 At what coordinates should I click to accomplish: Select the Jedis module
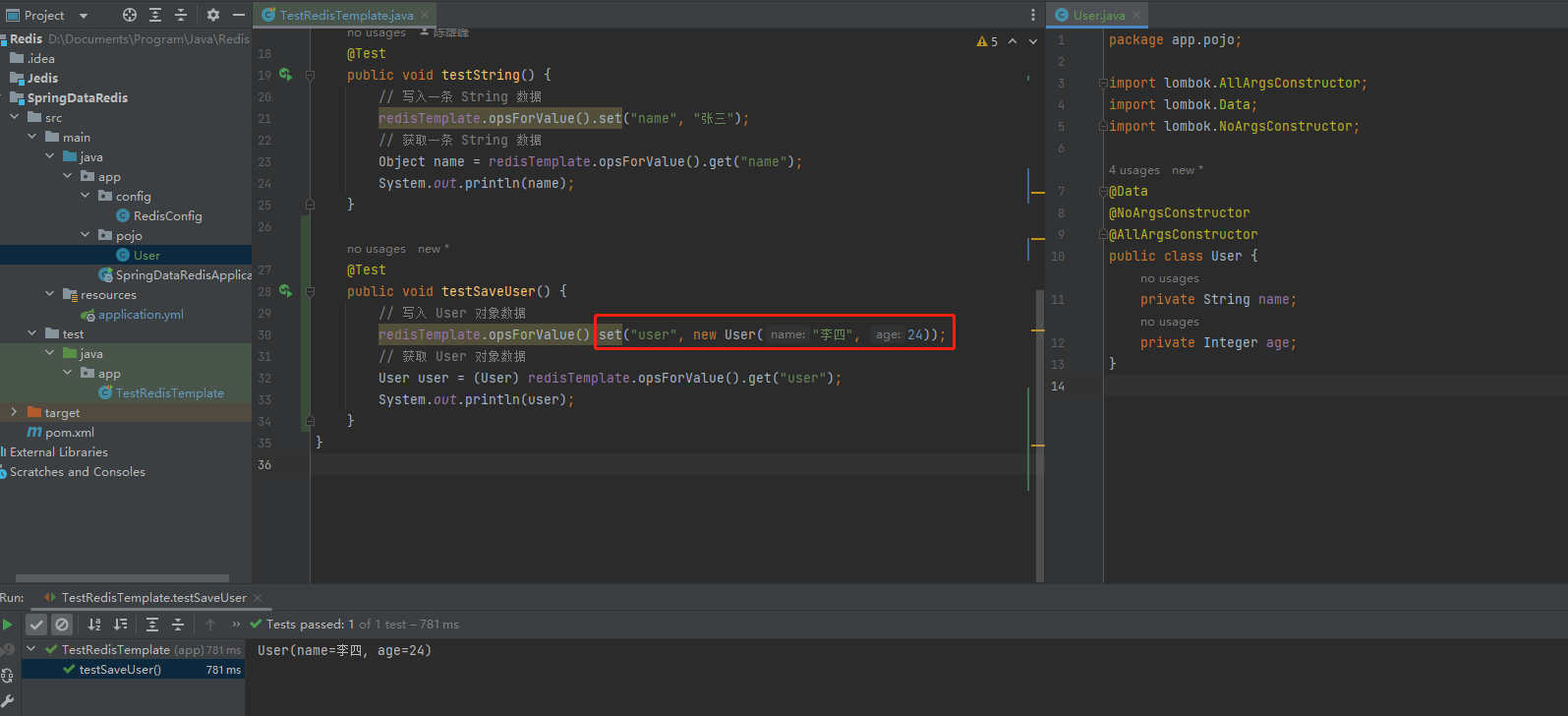pos(33,78)
